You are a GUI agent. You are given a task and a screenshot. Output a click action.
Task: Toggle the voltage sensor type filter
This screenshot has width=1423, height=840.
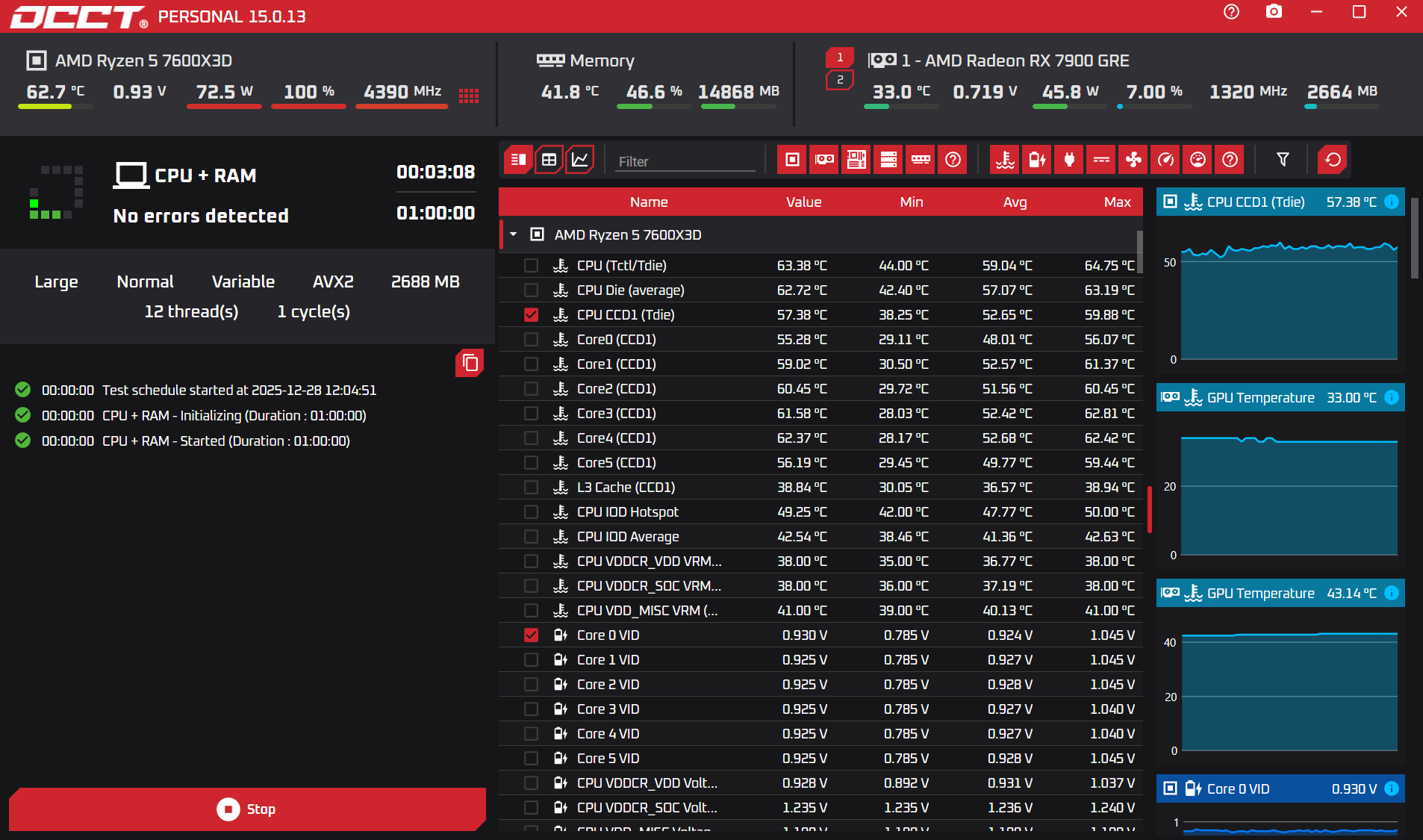pyautogui.click(x=1038, y=160)
